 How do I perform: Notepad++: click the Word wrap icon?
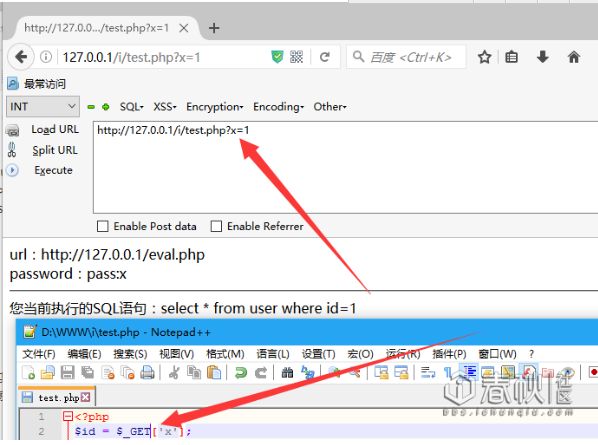[428, 373]
